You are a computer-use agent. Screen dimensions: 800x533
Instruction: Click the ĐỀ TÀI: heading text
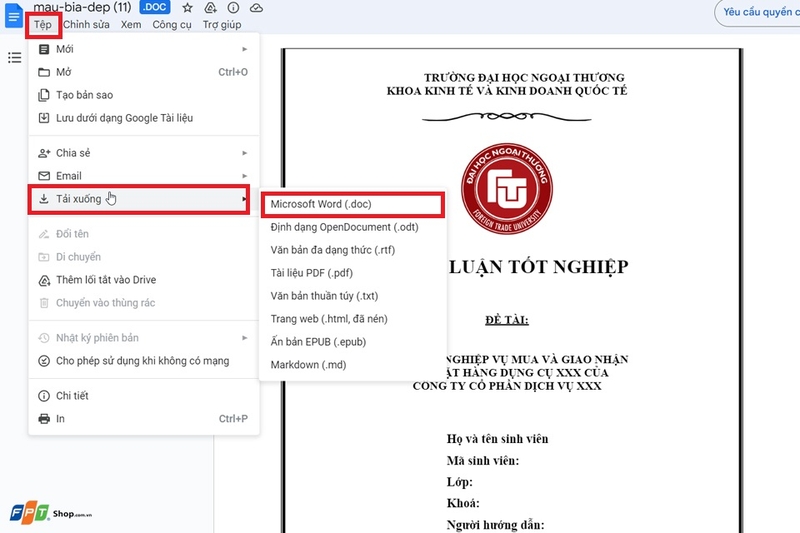pyautogui.click(x=507, y=320)
